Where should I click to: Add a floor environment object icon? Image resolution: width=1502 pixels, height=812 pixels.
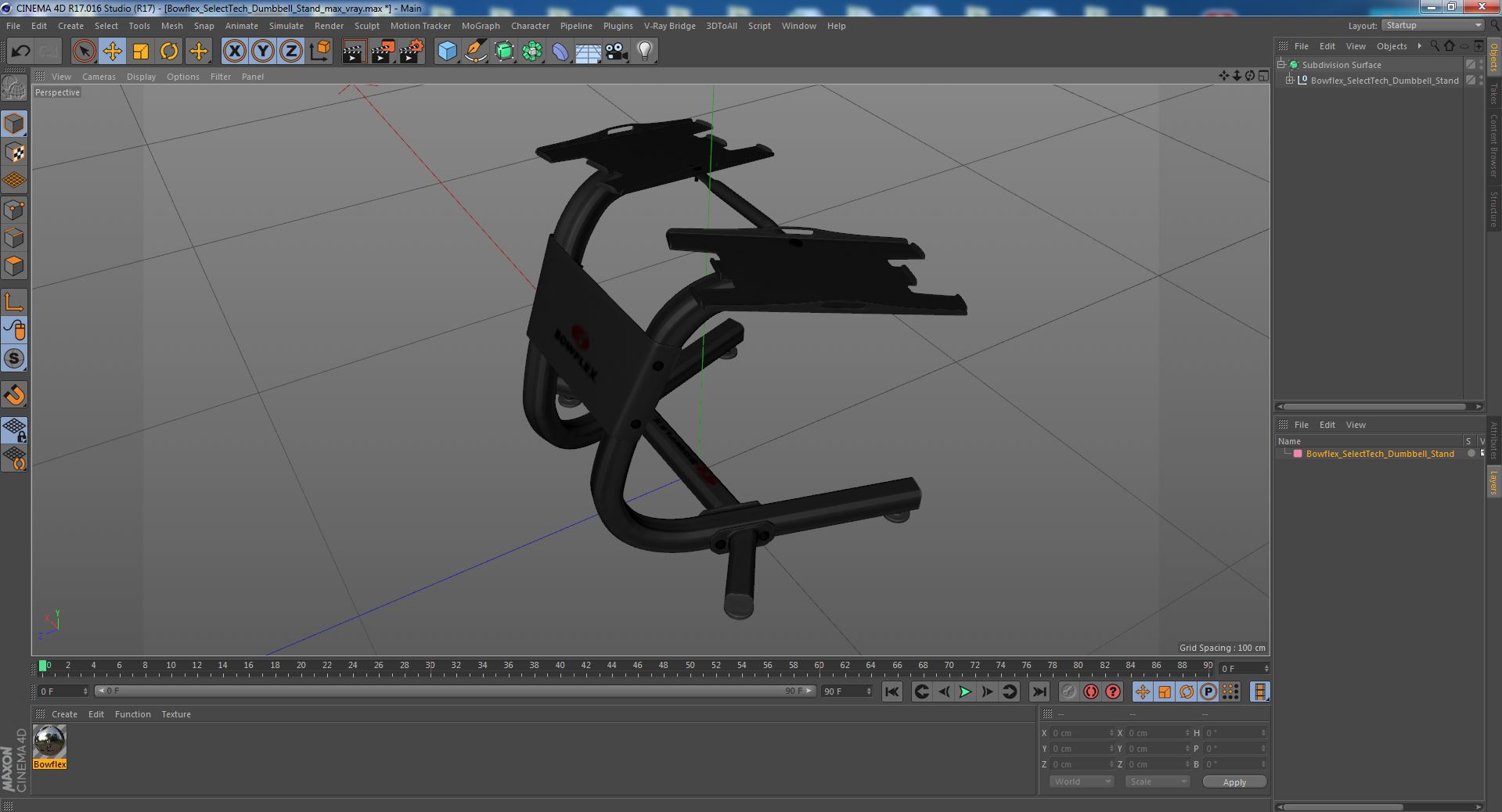coord(589,52)
